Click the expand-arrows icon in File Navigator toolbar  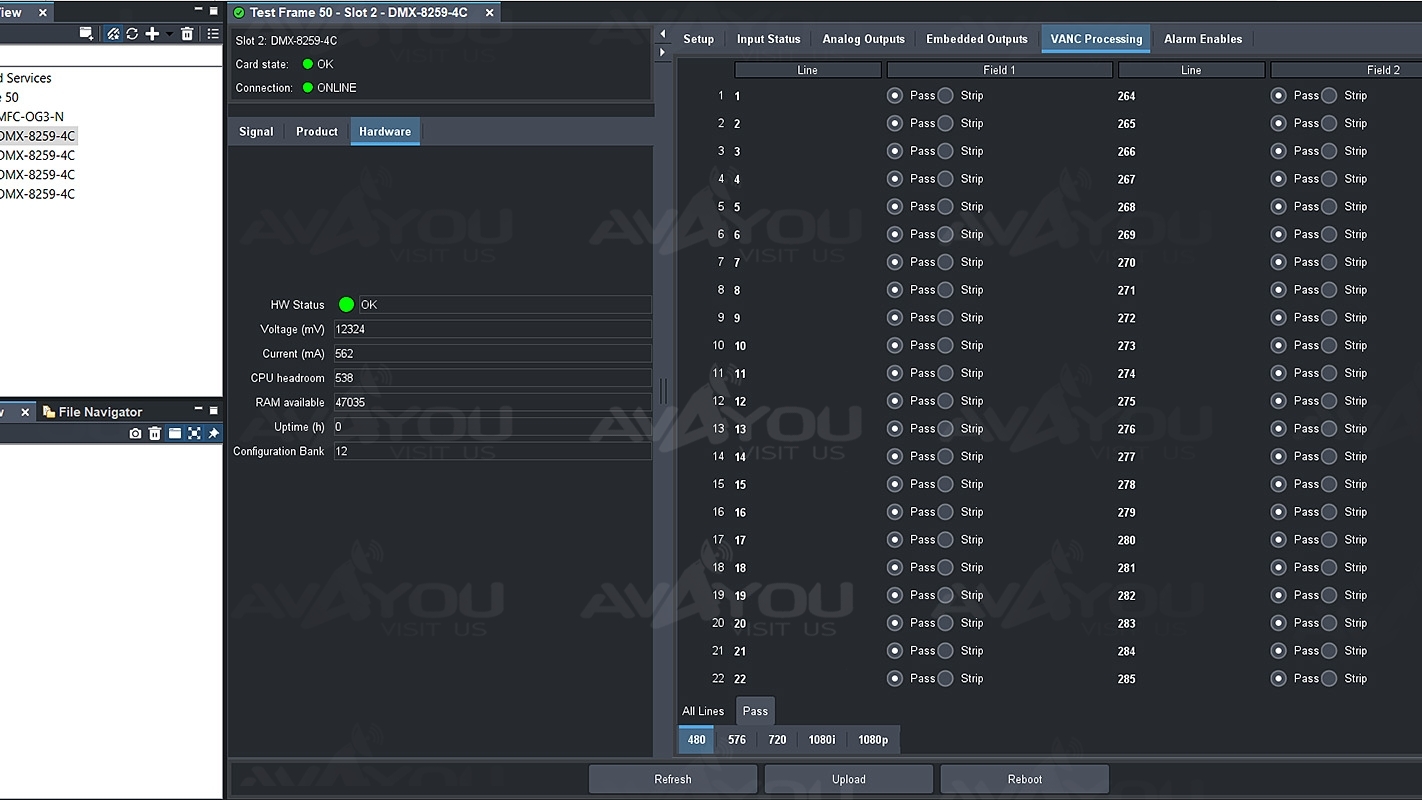point(194,433)
